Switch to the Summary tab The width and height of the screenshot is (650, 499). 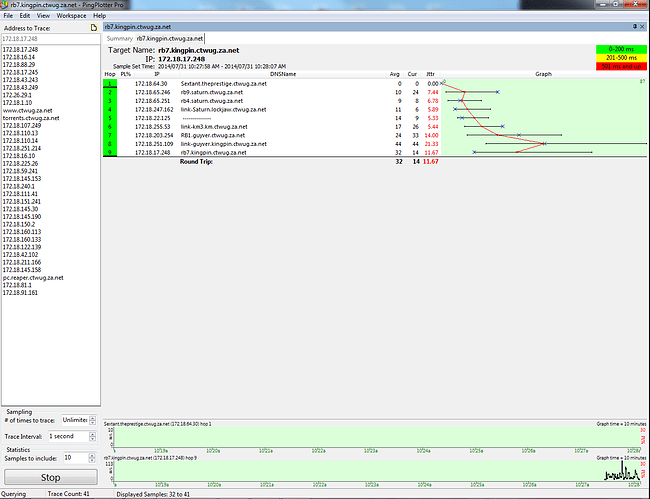(x=119, y=38)
